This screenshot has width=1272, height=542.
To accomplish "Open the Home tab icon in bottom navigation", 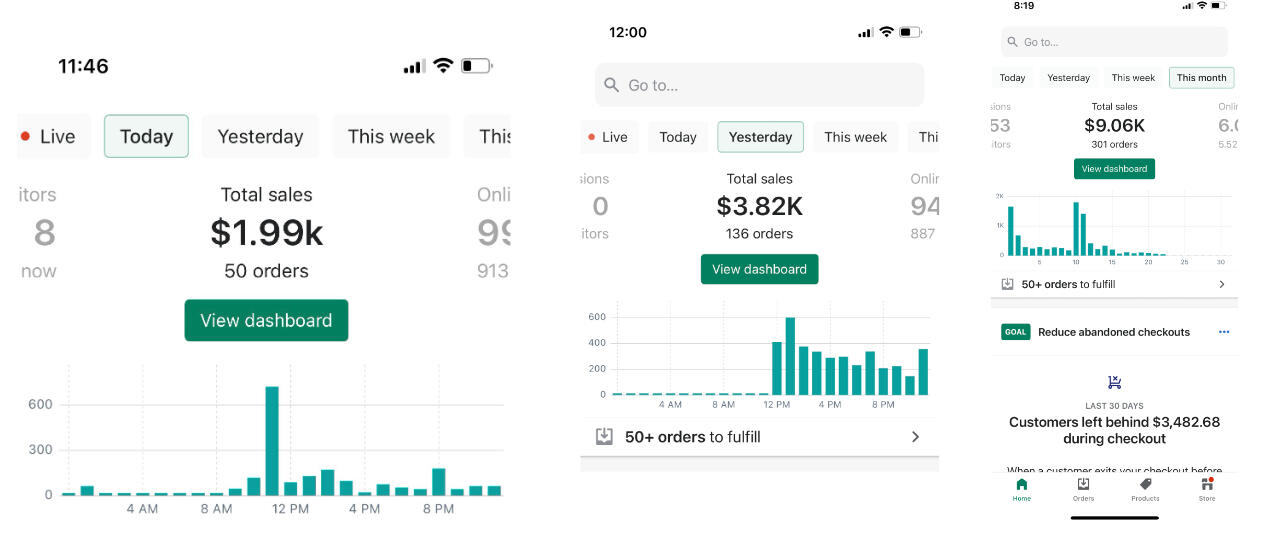I will 1021,485.
